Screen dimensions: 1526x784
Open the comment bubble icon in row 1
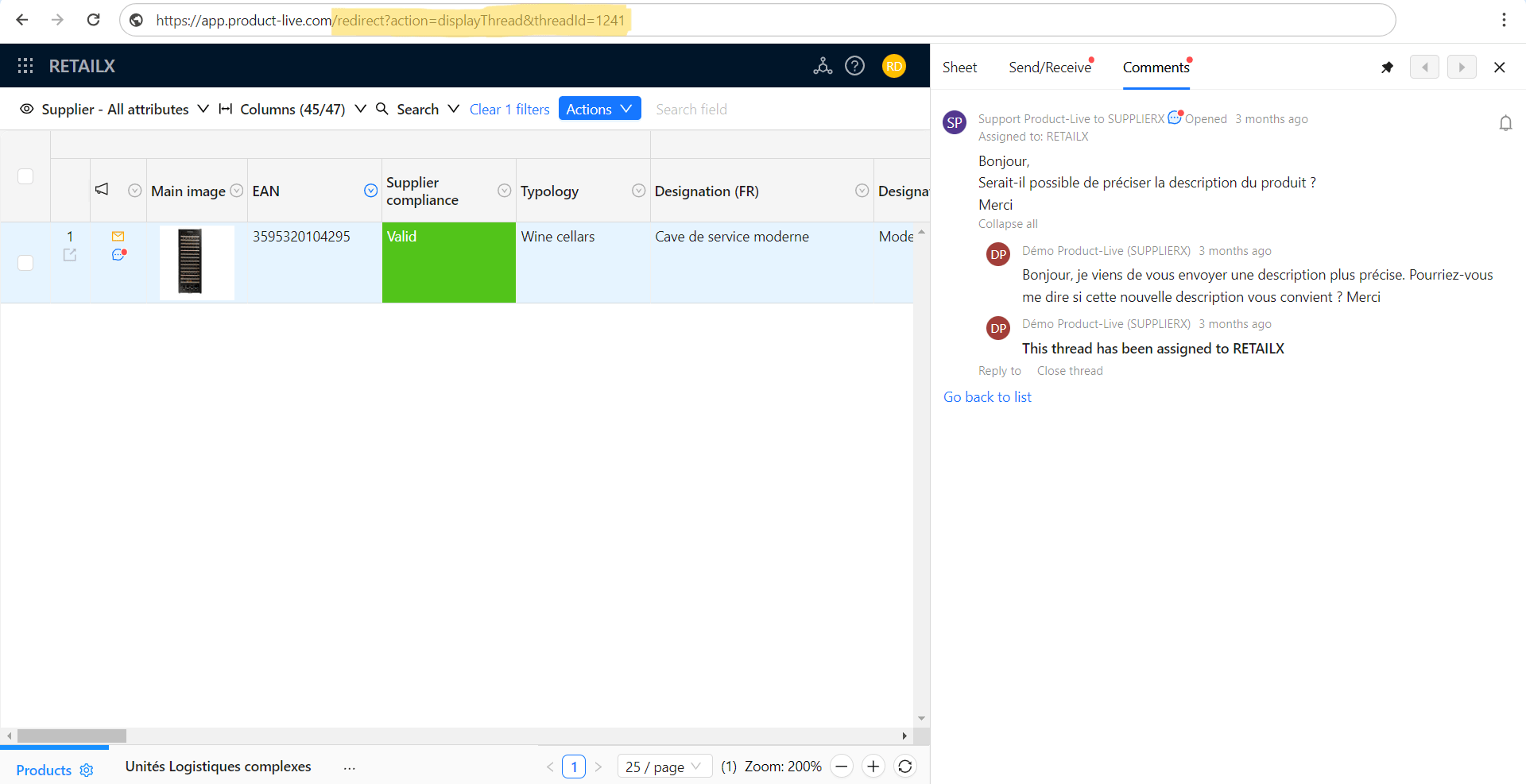(119, 254)
